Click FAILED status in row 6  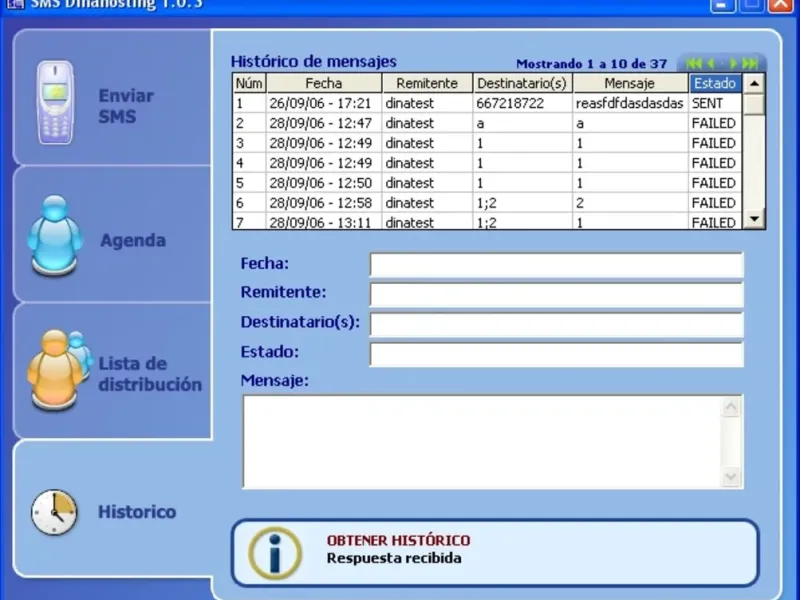(x=714, y=203)
